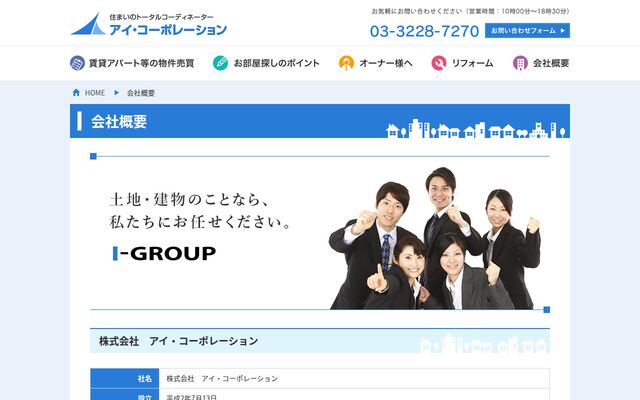Click the company name value in the 社名 row
Screen dimensions: 640x400
[x=222, y=379]
